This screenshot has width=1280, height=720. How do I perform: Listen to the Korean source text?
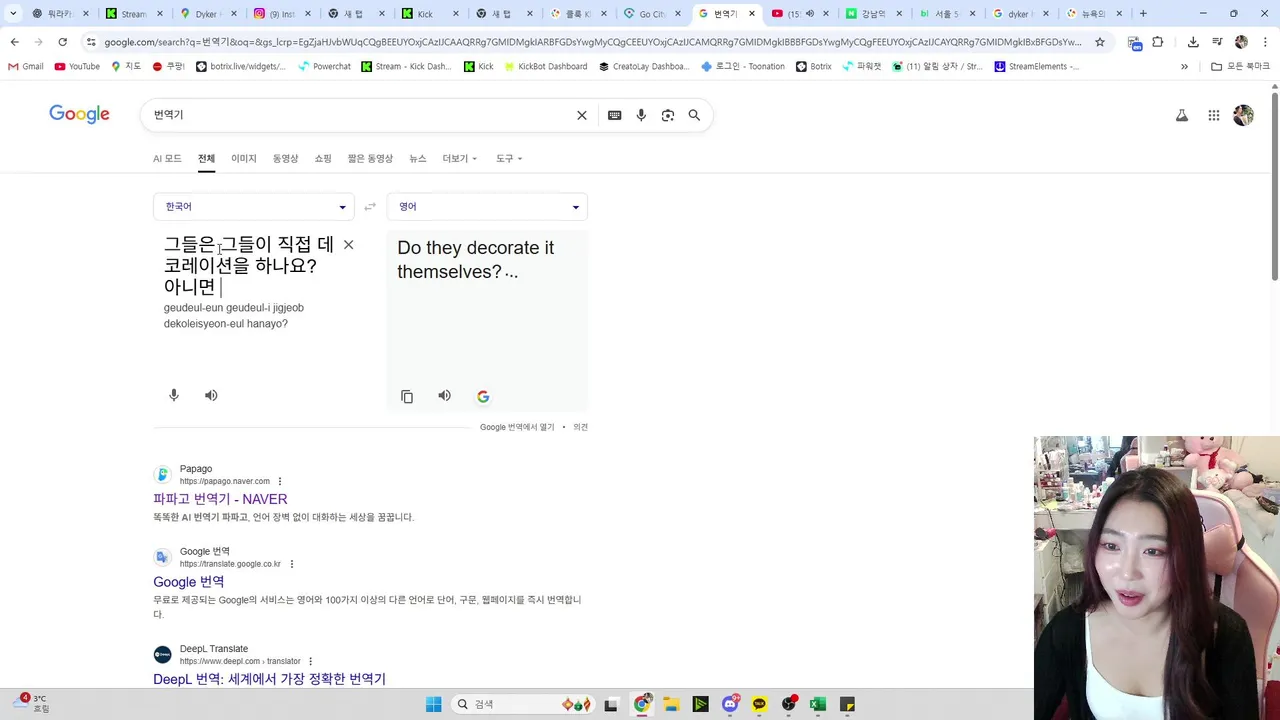211,395
